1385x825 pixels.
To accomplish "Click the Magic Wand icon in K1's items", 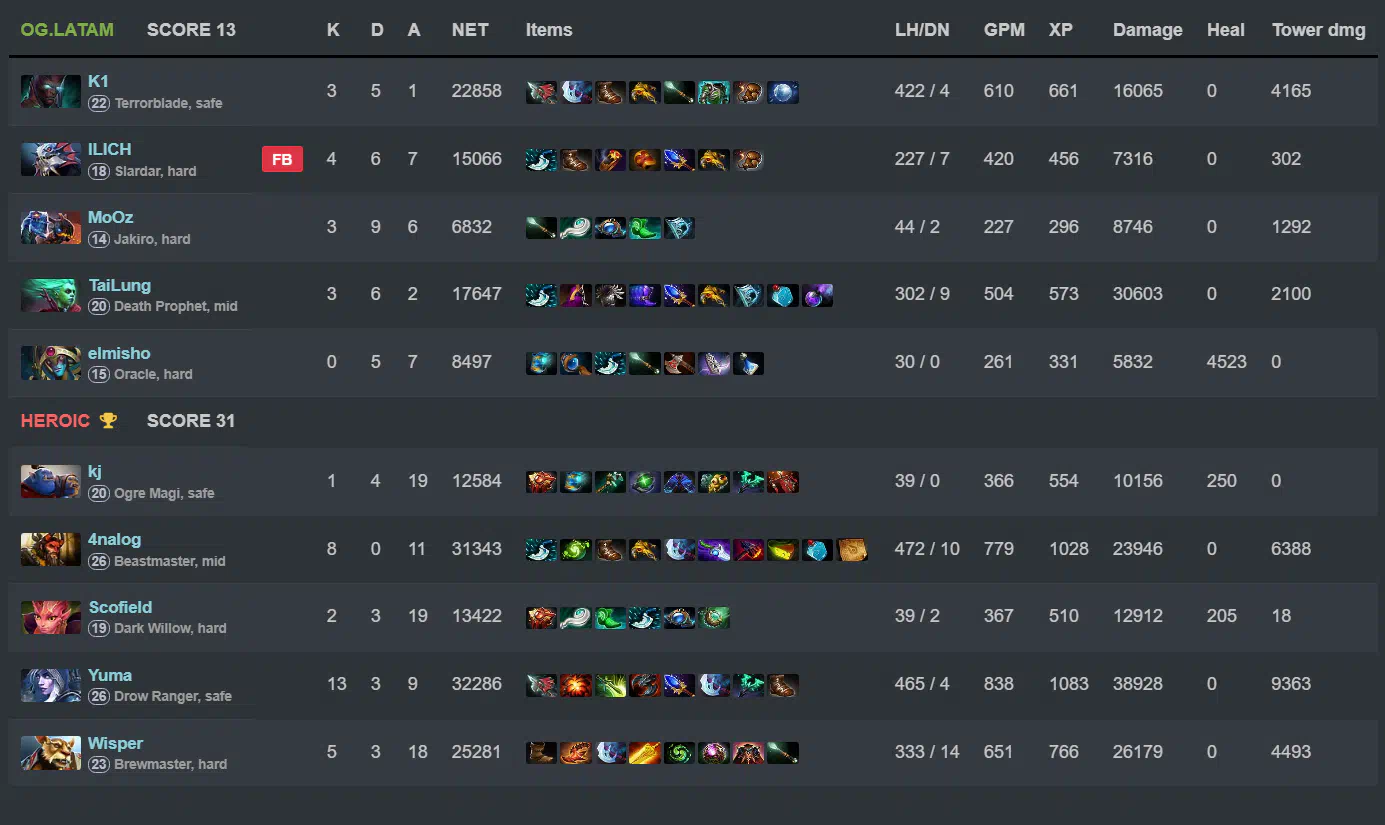I will [x=679, y=93].
